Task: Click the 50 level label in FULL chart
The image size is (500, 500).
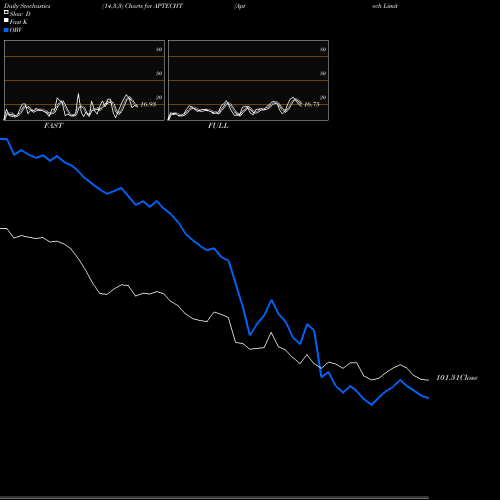Action: 323,73
